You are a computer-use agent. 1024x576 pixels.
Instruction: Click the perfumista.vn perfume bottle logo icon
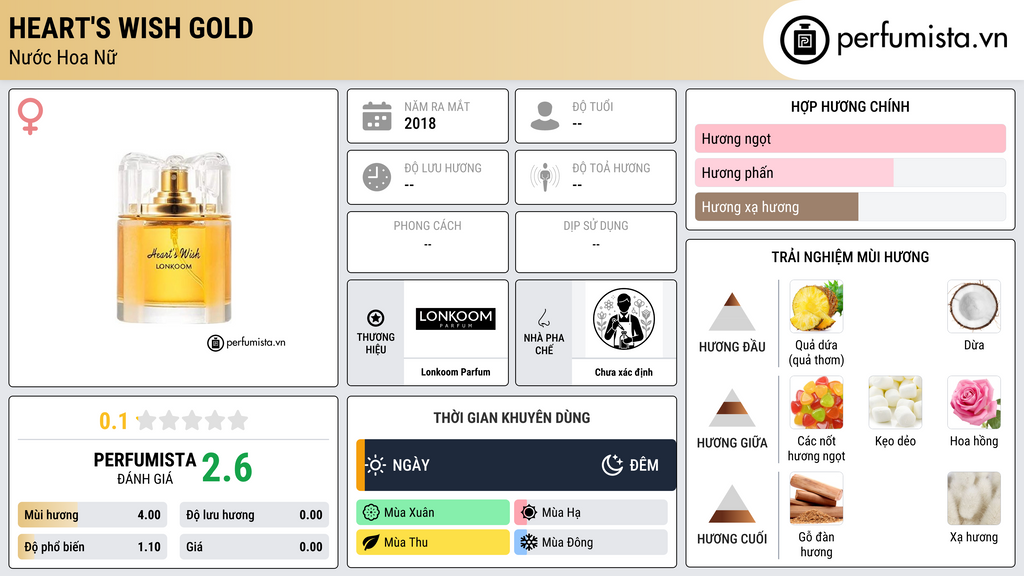(805, 40)
